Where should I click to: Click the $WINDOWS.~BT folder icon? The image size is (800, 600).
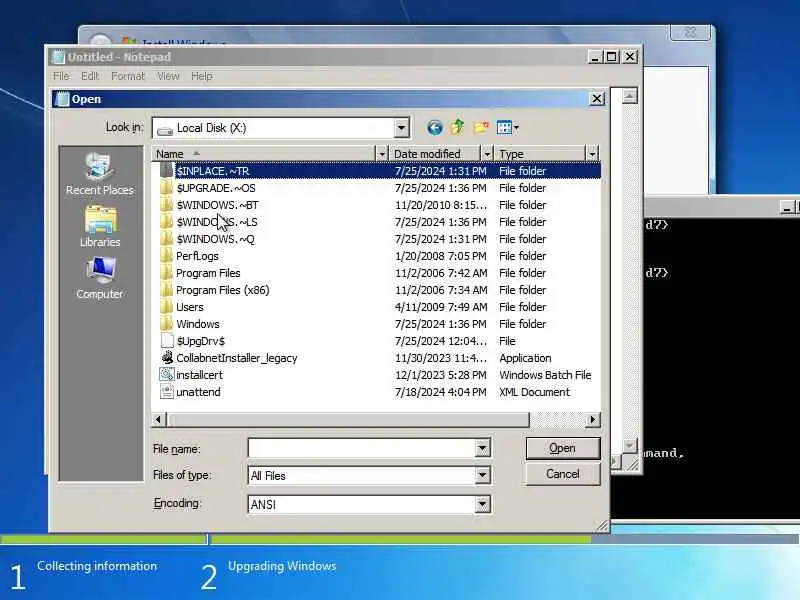tap(166, 205)
